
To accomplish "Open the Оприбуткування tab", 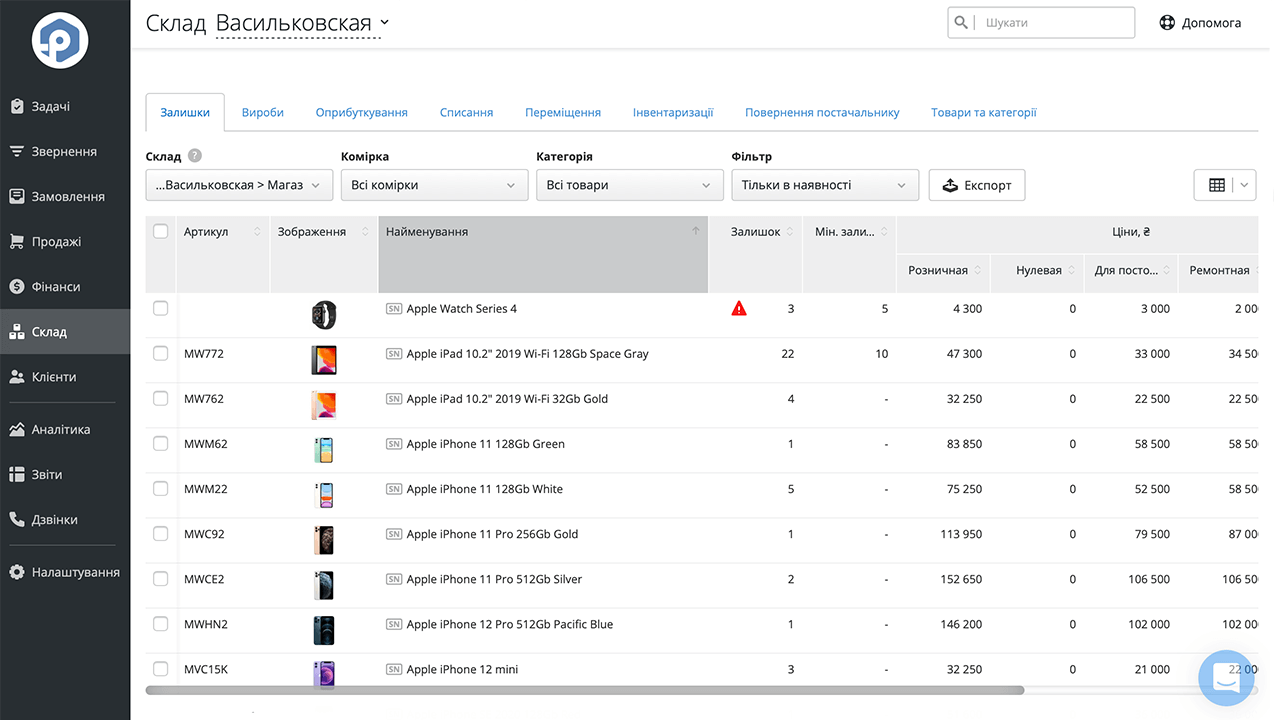I will pos(362,112).
